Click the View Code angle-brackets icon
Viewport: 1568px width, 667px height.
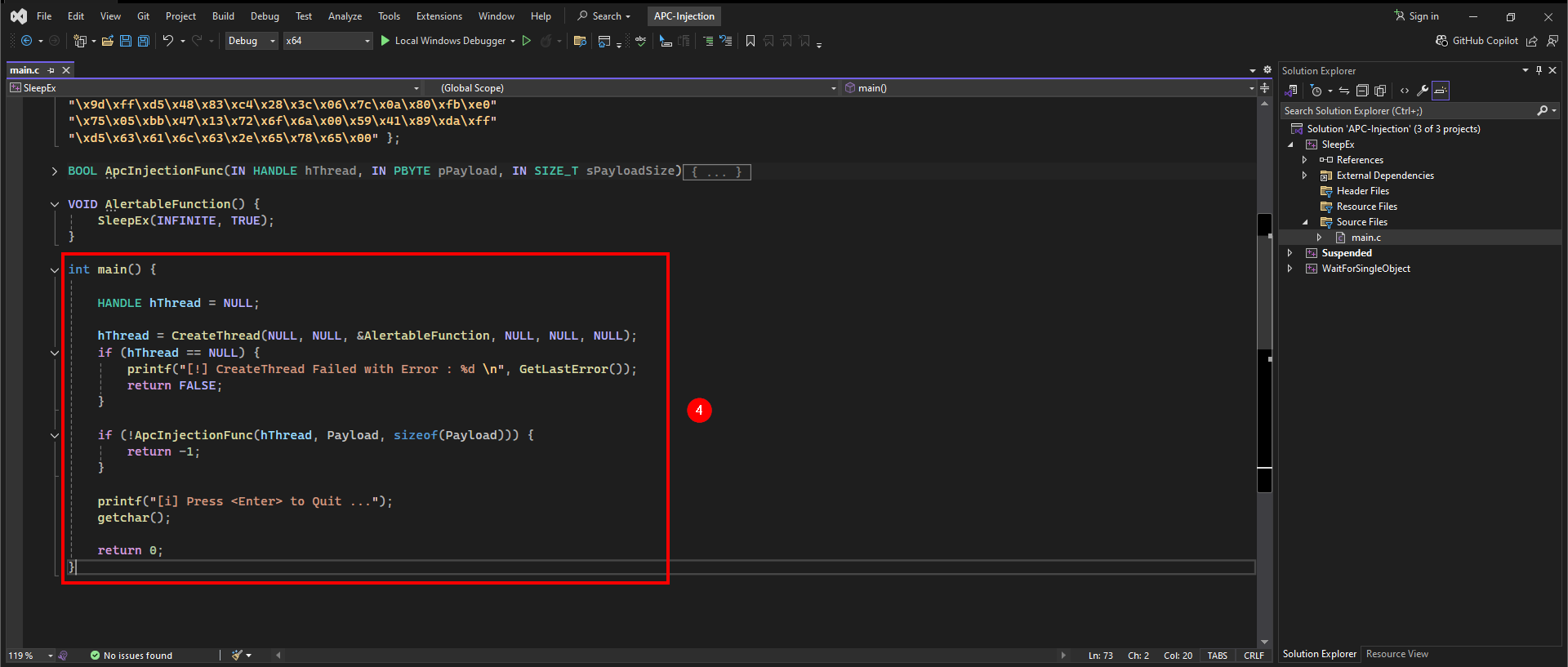[1405, 91]
